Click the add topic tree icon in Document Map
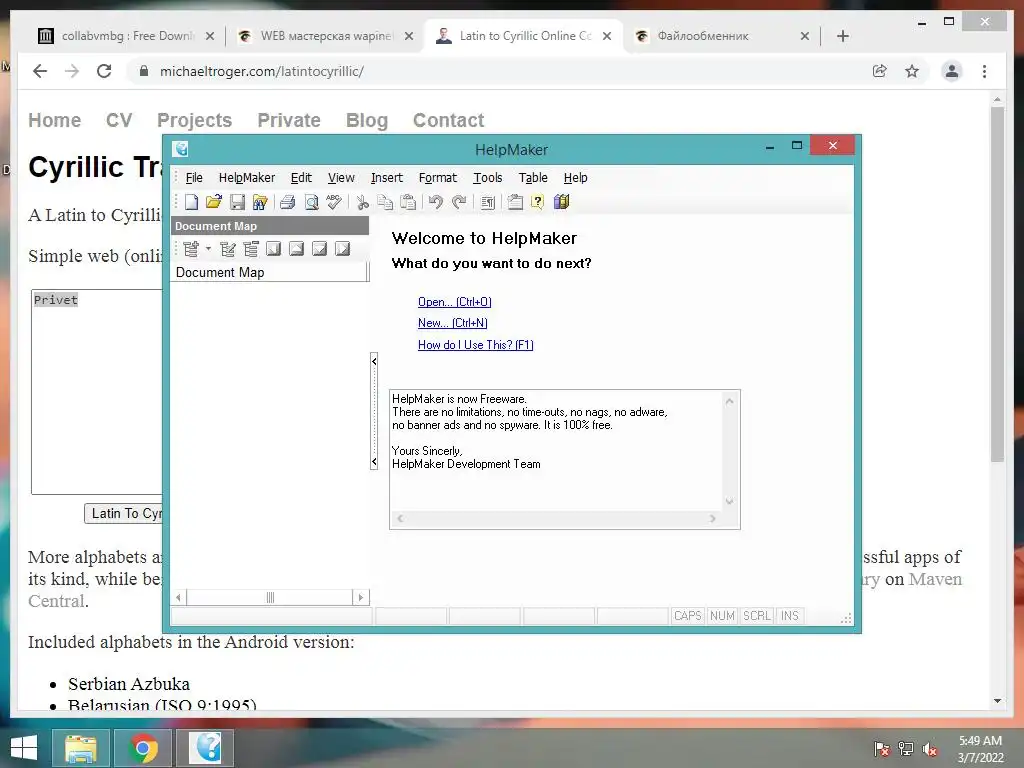 (x=191, y=249)
